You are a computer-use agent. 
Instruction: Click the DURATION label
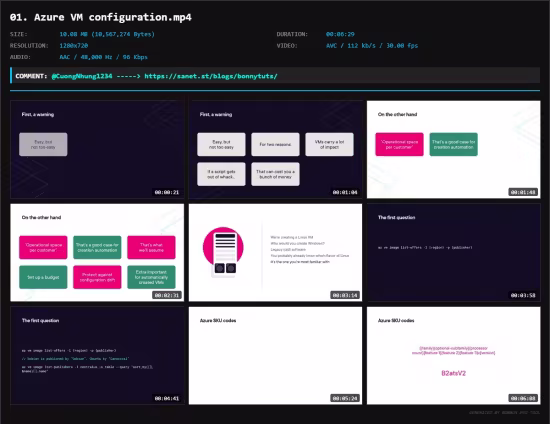(x=292, y=34)
